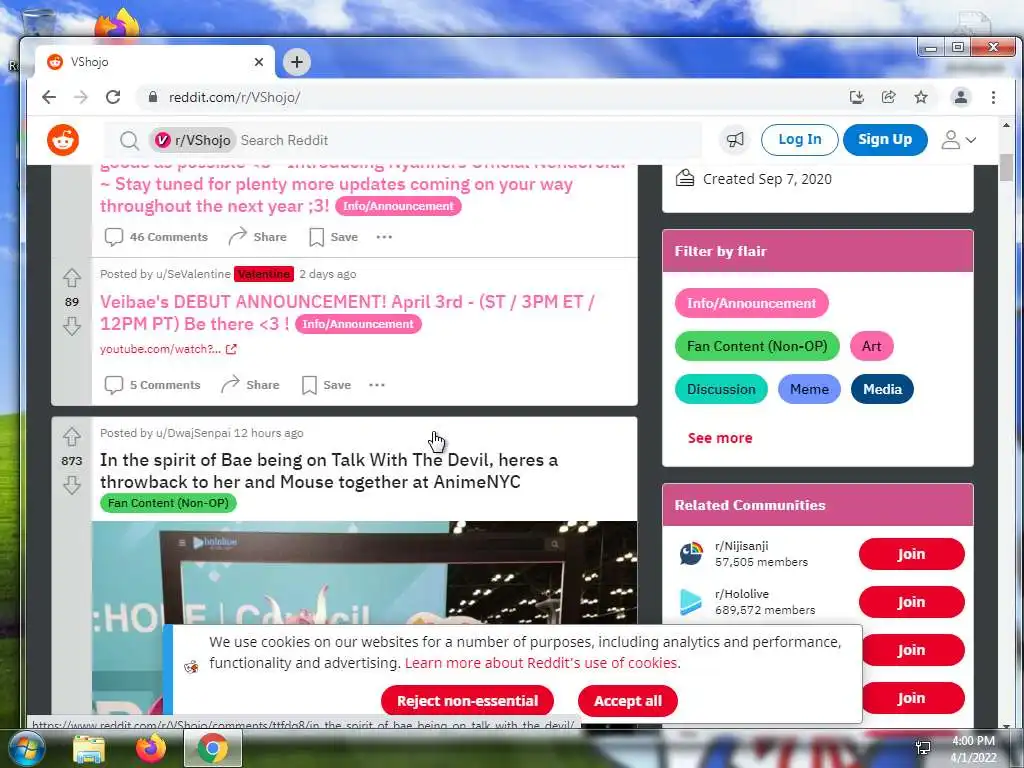Click Fan Content (Non-OP) flair on post
Viewport: 1024px width, 768px height.
tap(168, 503)
